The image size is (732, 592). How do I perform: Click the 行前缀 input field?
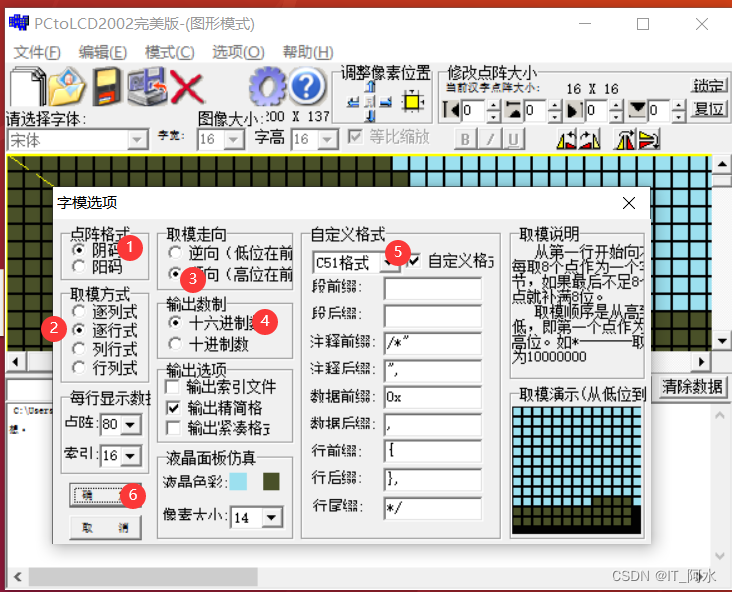(433, 451)
